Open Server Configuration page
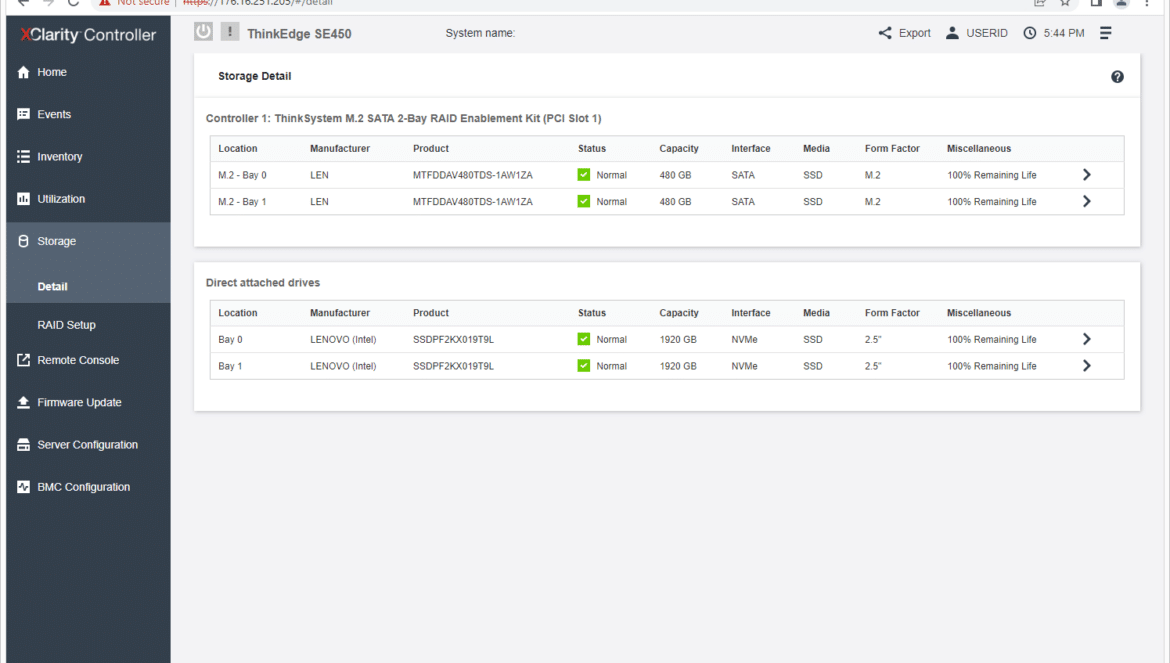1170x663 pixels. click(x=88, y=444)
